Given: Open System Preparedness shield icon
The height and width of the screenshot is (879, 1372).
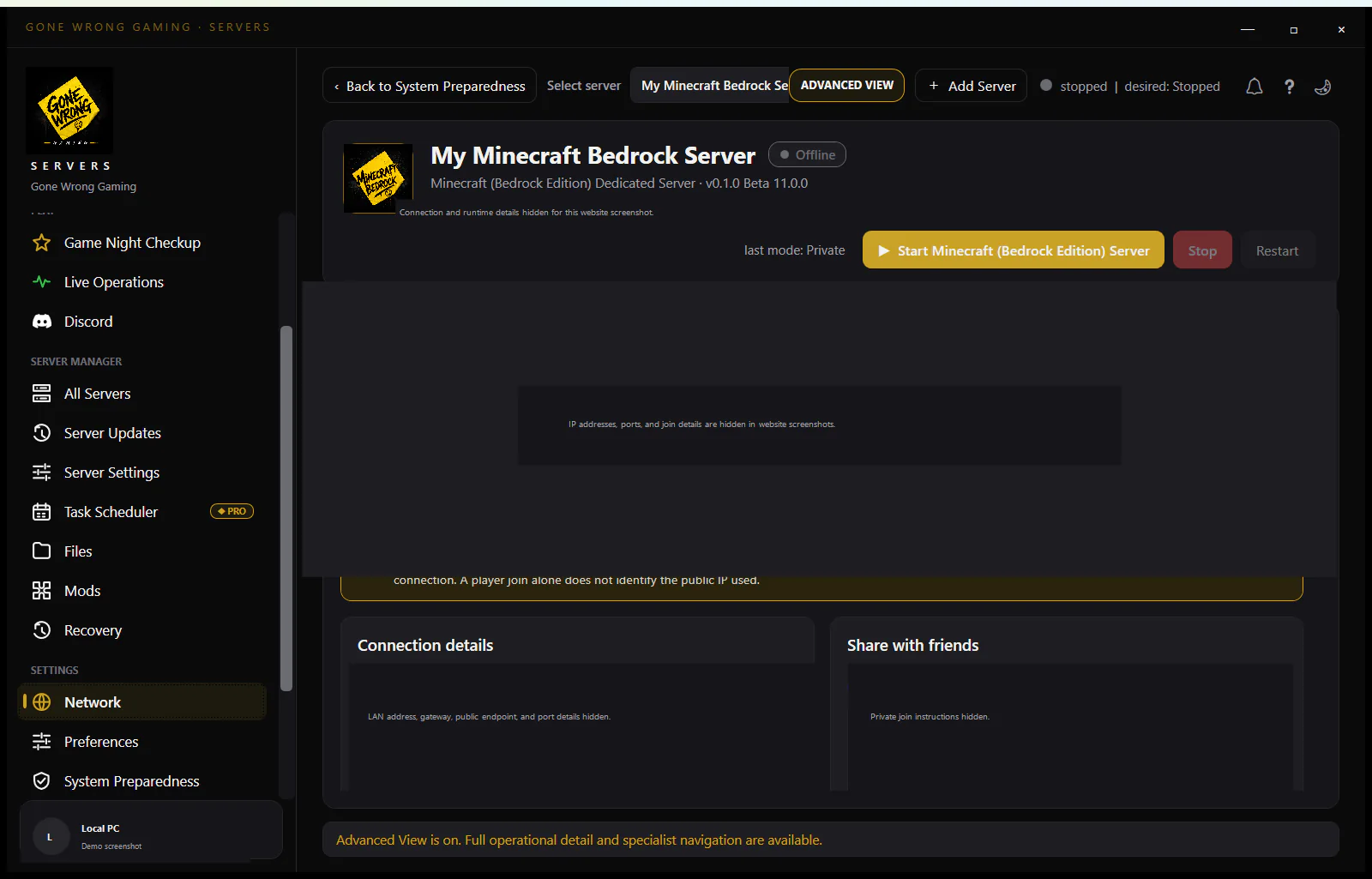Looking at the screenshot, I should pos(41,781).
